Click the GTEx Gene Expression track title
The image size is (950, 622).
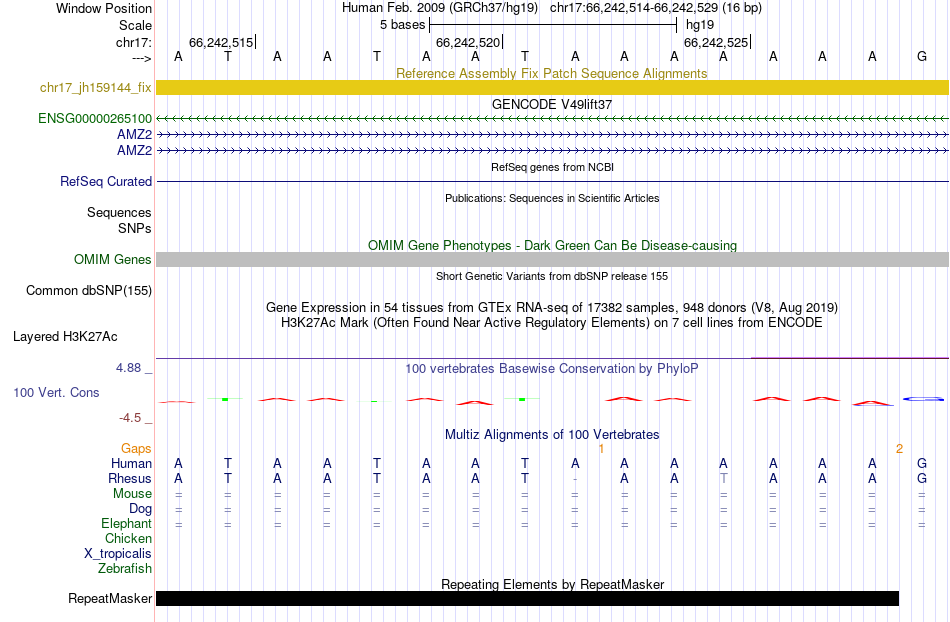pyautogui.click(x=552, y=308)
